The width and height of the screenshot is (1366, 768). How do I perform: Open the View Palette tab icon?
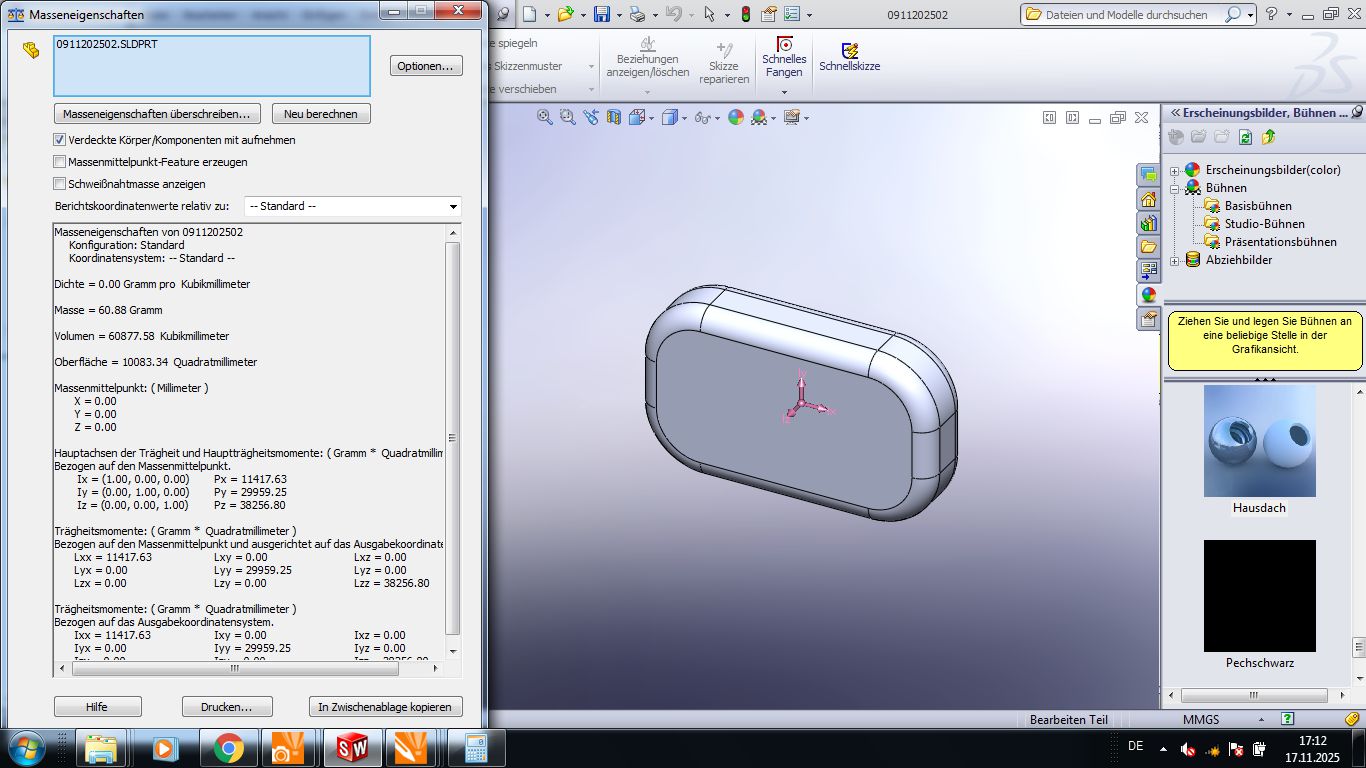click(x=1149, y=271)
